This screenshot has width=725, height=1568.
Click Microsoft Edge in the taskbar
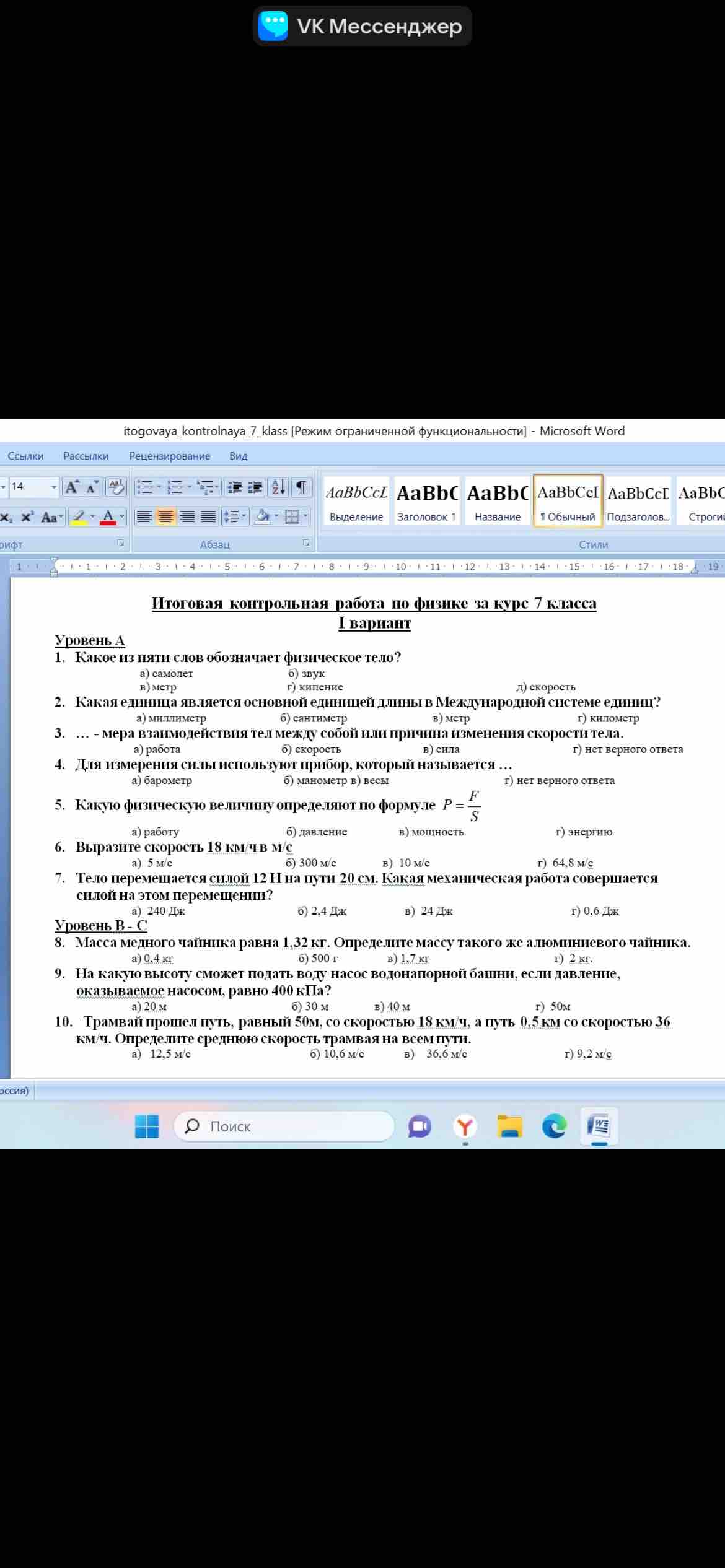click(x=554, y=1126)
